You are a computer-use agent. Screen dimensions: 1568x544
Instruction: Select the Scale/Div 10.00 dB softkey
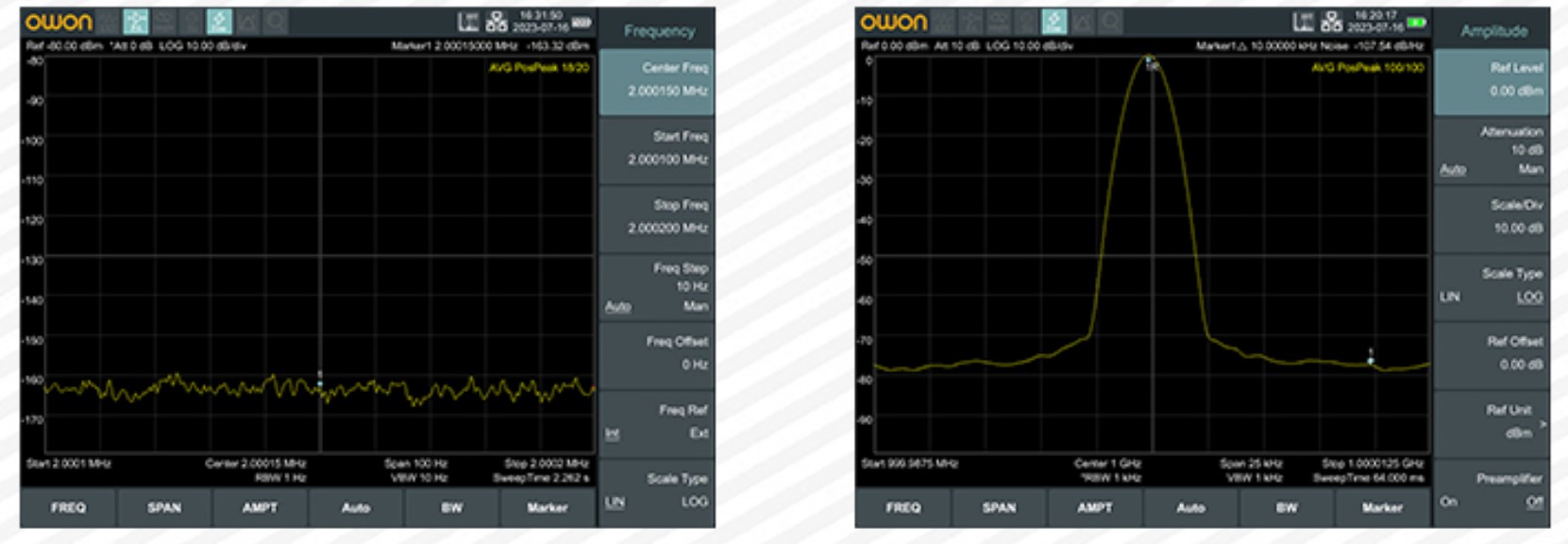click(1492, 217)
